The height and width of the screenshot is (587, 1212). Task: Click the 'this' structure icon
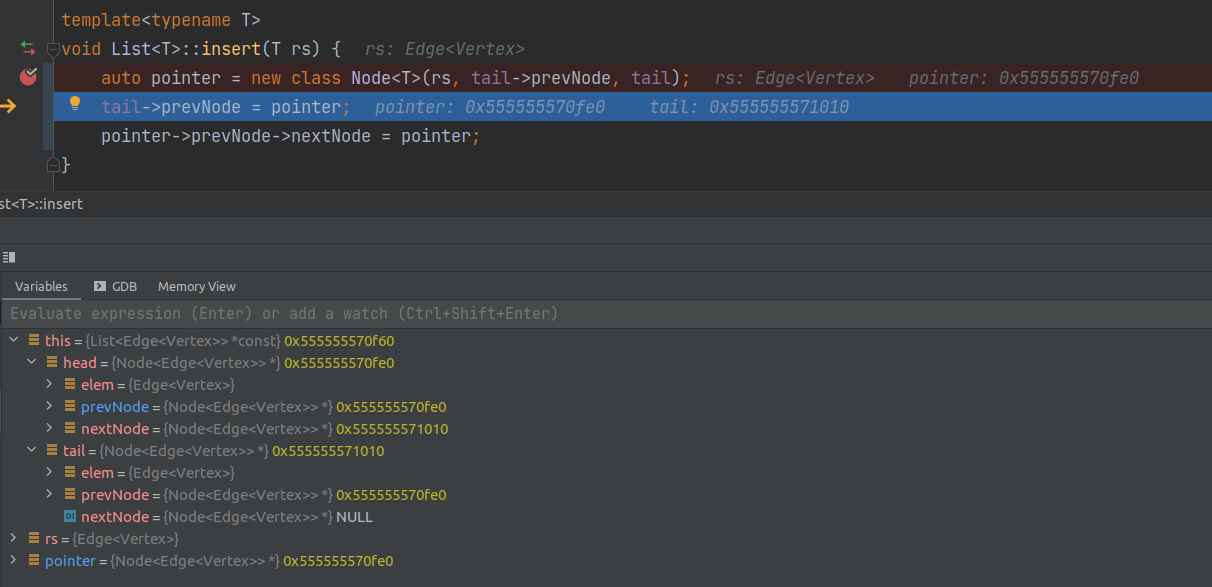tap(34, 341)
